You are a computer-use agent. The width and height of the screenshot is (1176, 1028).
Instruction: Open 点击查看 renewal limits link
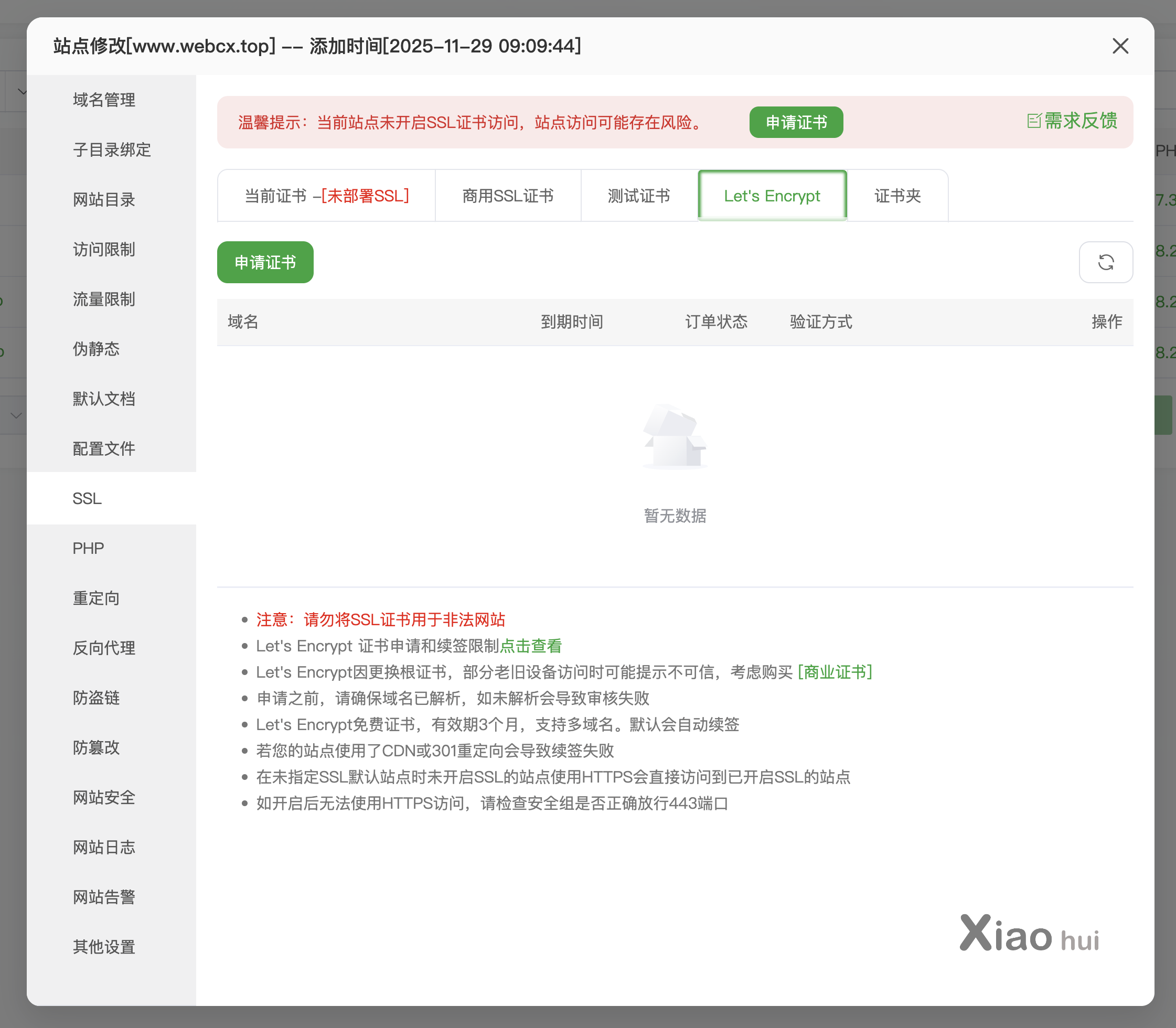tap(531, 646)
